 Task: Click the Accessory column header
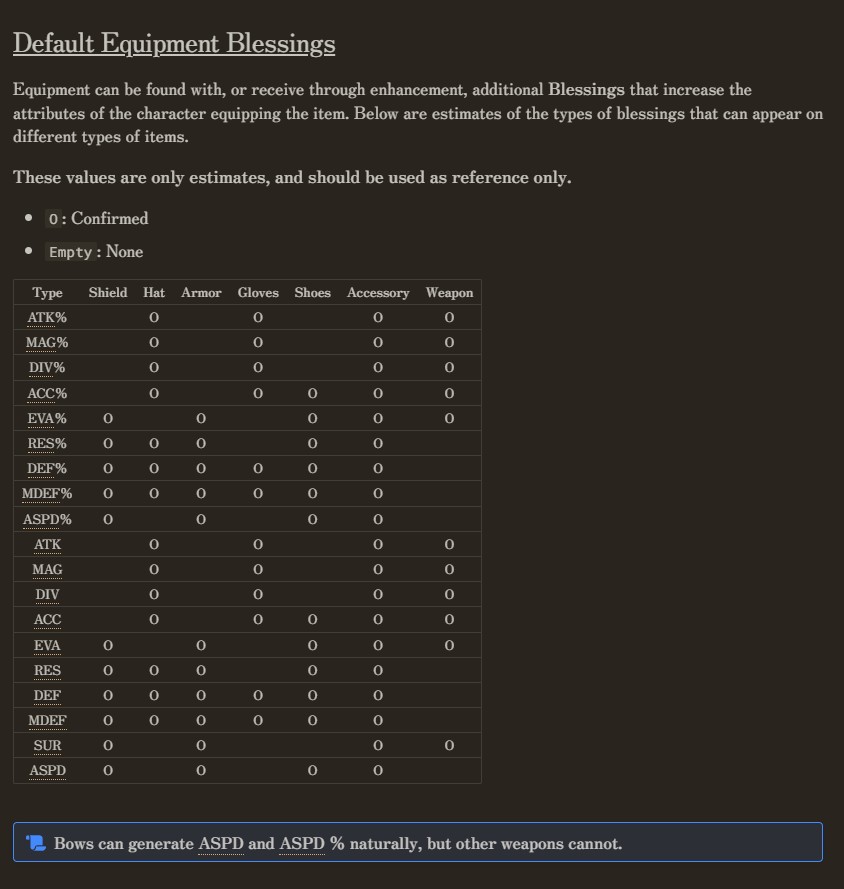coord(378,293)
